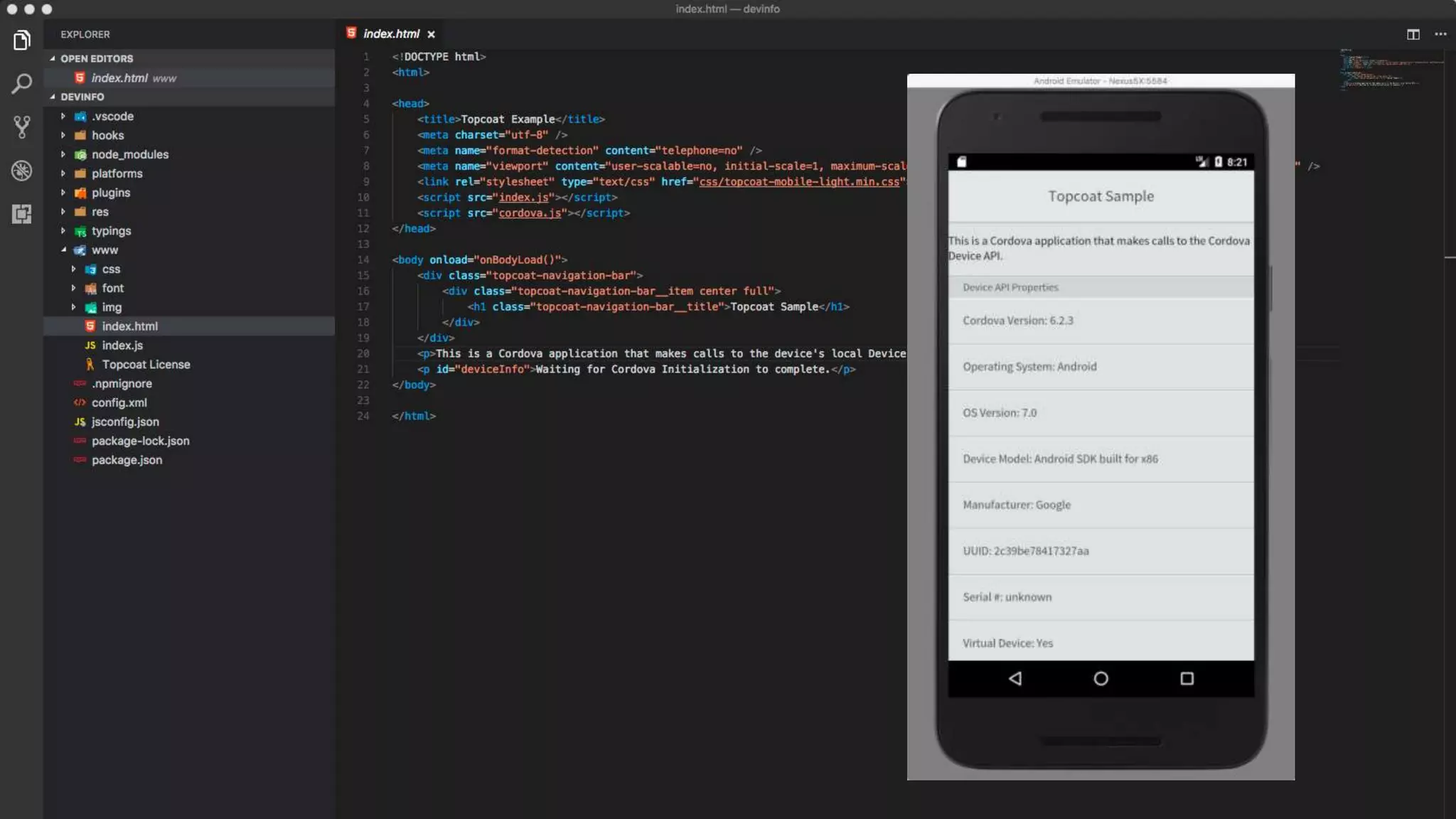The width and height of the screenshot is (1456, 819).
Task: Open index.js in the file tree
Action: point(122,346)
